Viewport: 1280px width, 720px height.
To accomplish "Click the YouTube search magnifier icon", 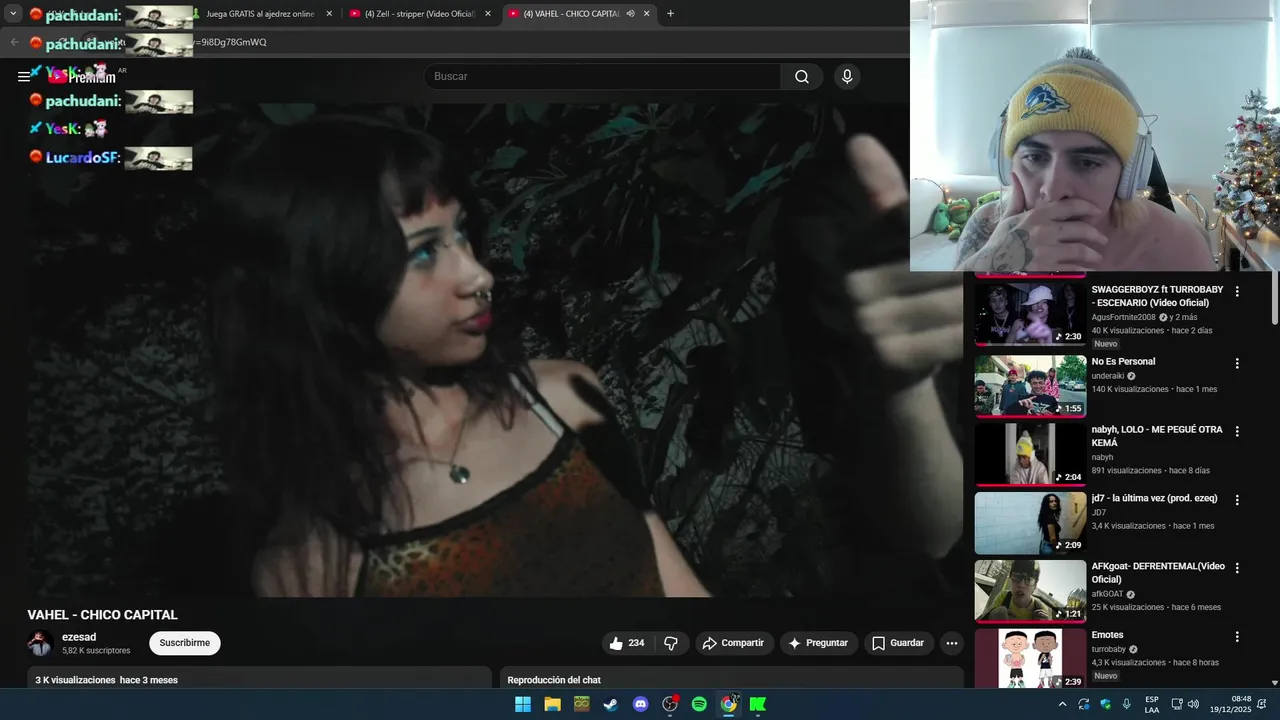I will pyautogui.click(x=802, y=77).
